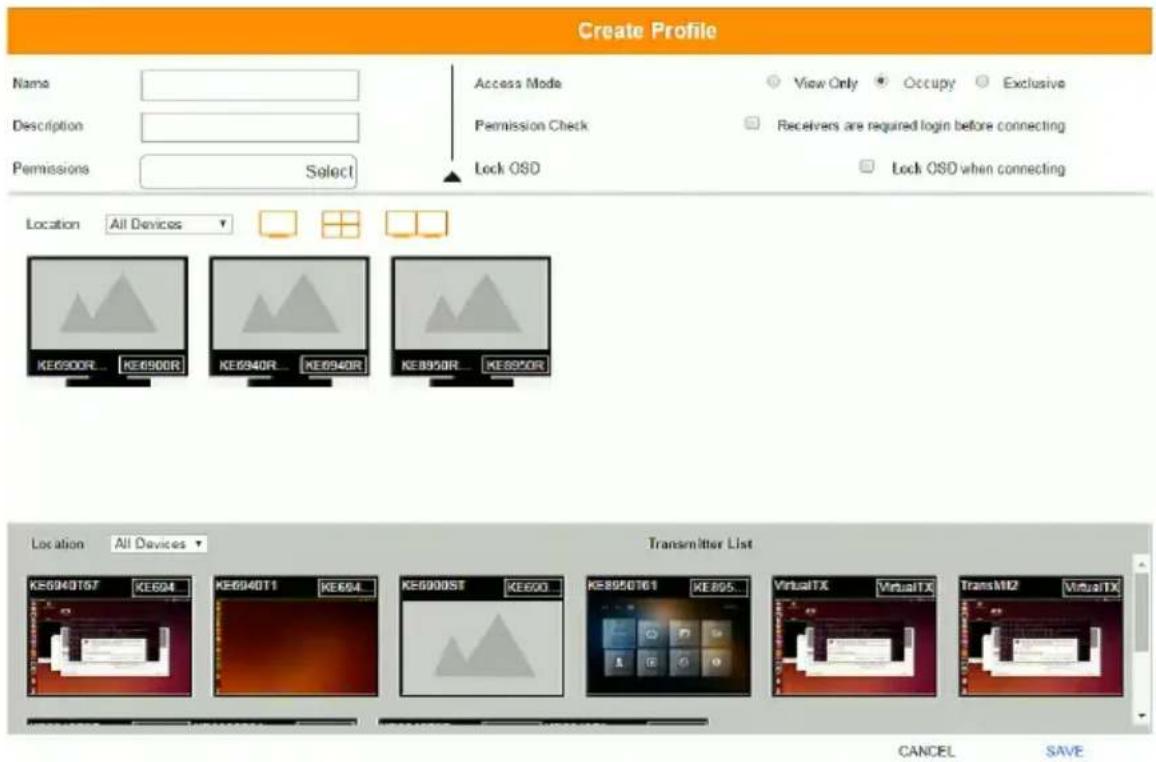Select the four-way grid layout icon
The image size is (1156, 762).
coord(341,224)
